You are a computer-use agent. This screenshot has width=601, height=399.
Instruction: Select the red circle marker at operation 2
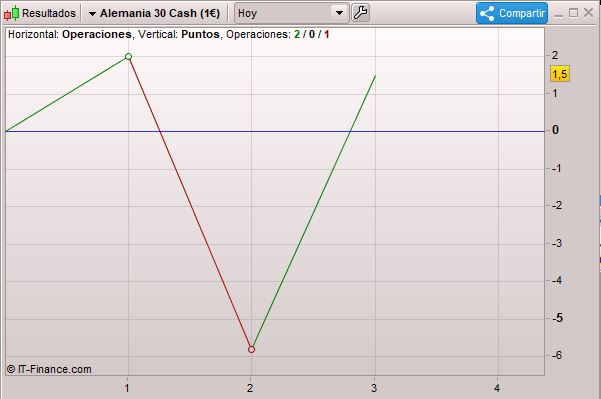pyautogui.click(x=251, y=349)
